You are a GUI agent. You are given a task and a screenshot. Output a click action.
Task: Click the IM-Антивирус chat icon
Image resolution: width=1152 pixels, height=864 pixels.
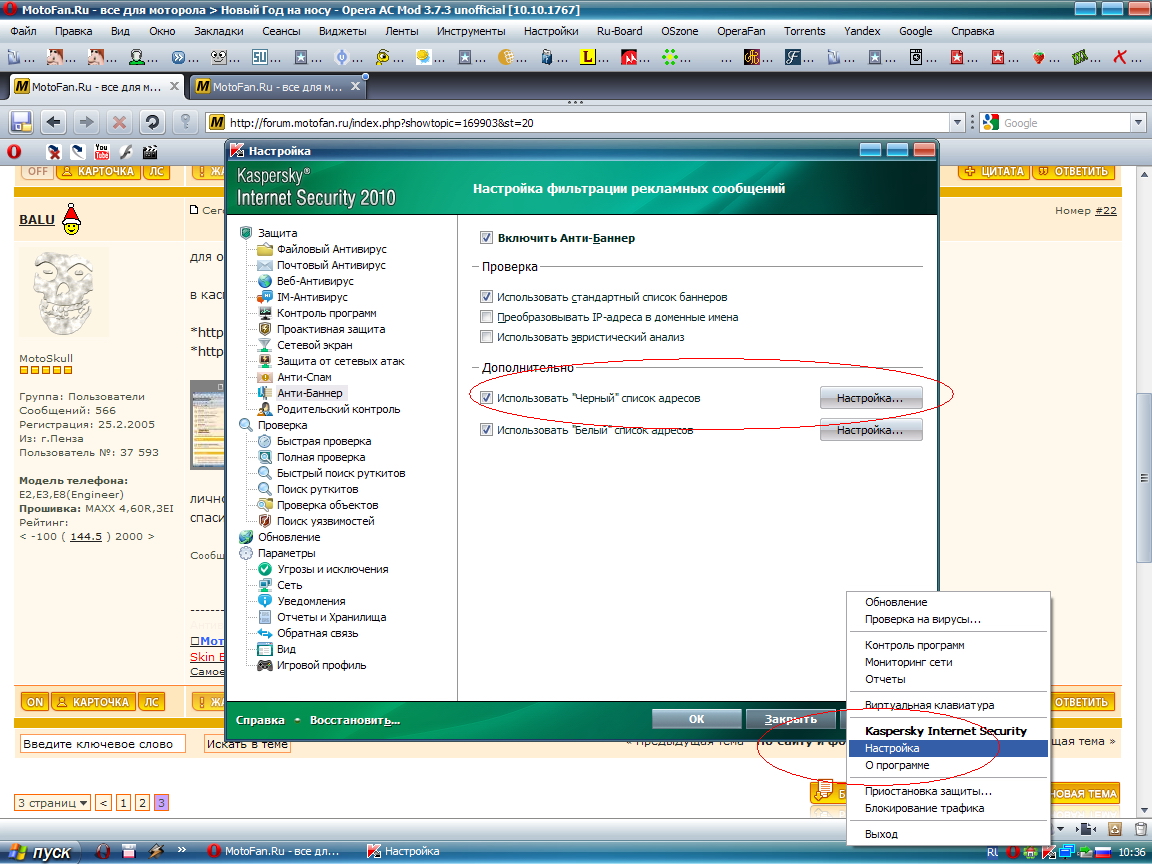(265, 298)
